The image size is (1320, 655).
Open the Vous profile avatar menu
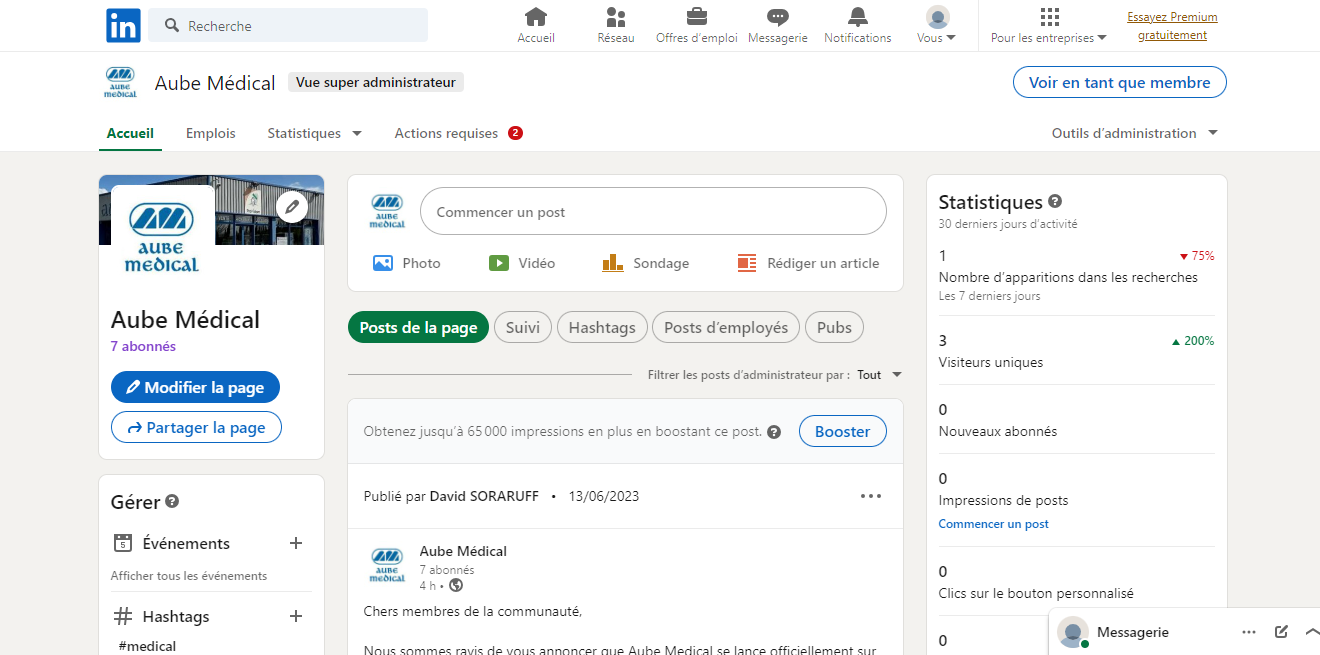pyautogui.click(x=937, y=25)
